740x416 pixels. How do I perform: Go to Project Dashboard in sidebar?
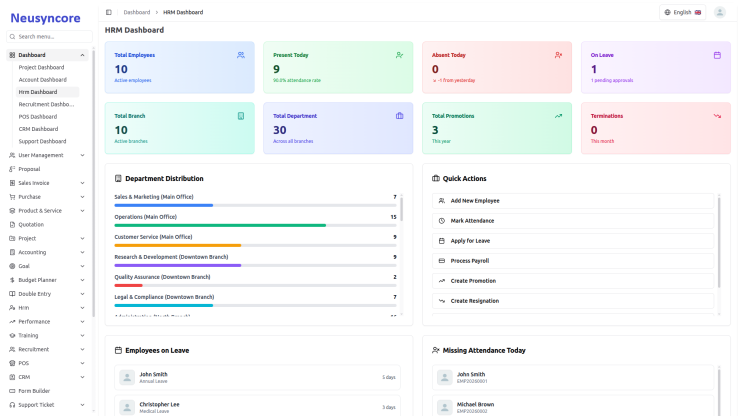point(43,67)
